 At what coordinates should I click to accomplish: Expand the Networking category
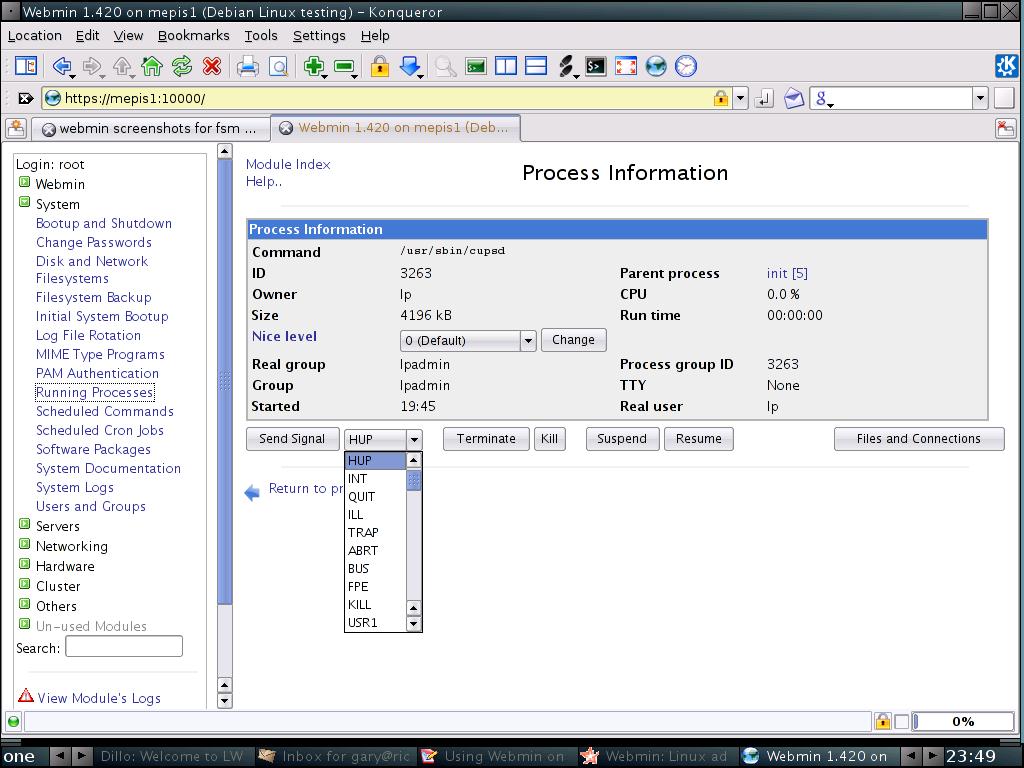tap(24, 544)
